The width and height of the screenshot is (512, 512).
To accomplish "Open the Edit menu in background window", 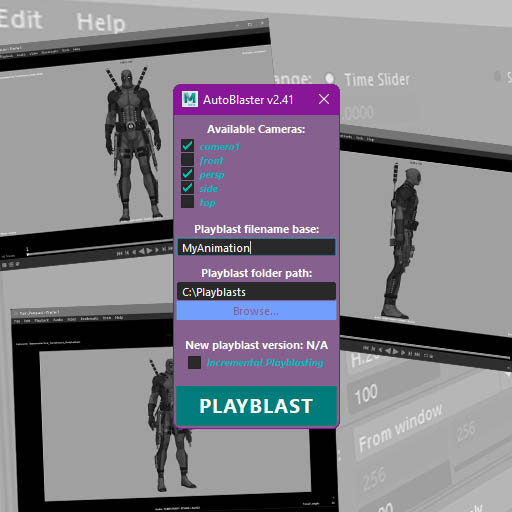I will click(x=21, y=19).
